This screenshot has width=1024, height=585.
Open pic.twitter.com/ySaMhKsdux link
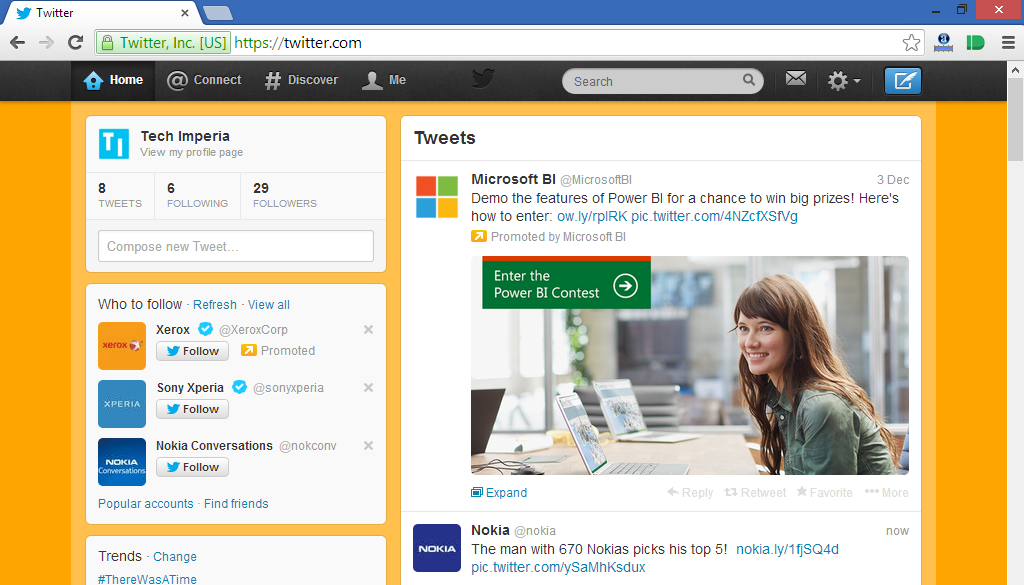(558, 567)
